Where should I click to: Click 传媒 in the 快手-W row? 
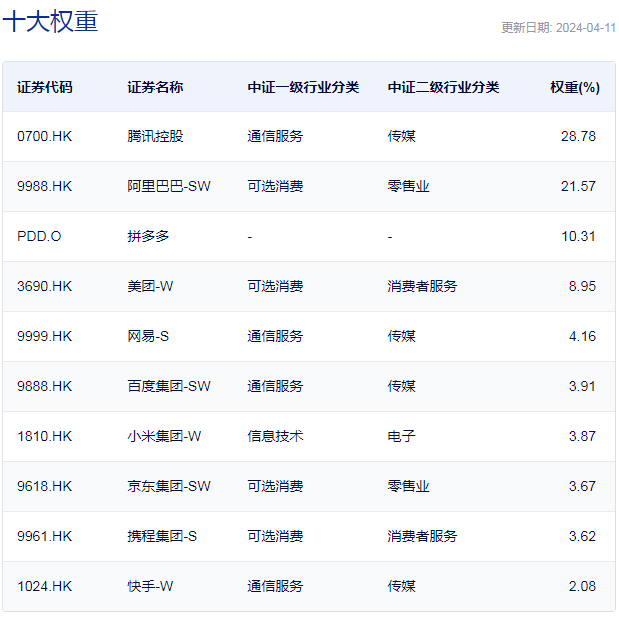click(401, 586)
